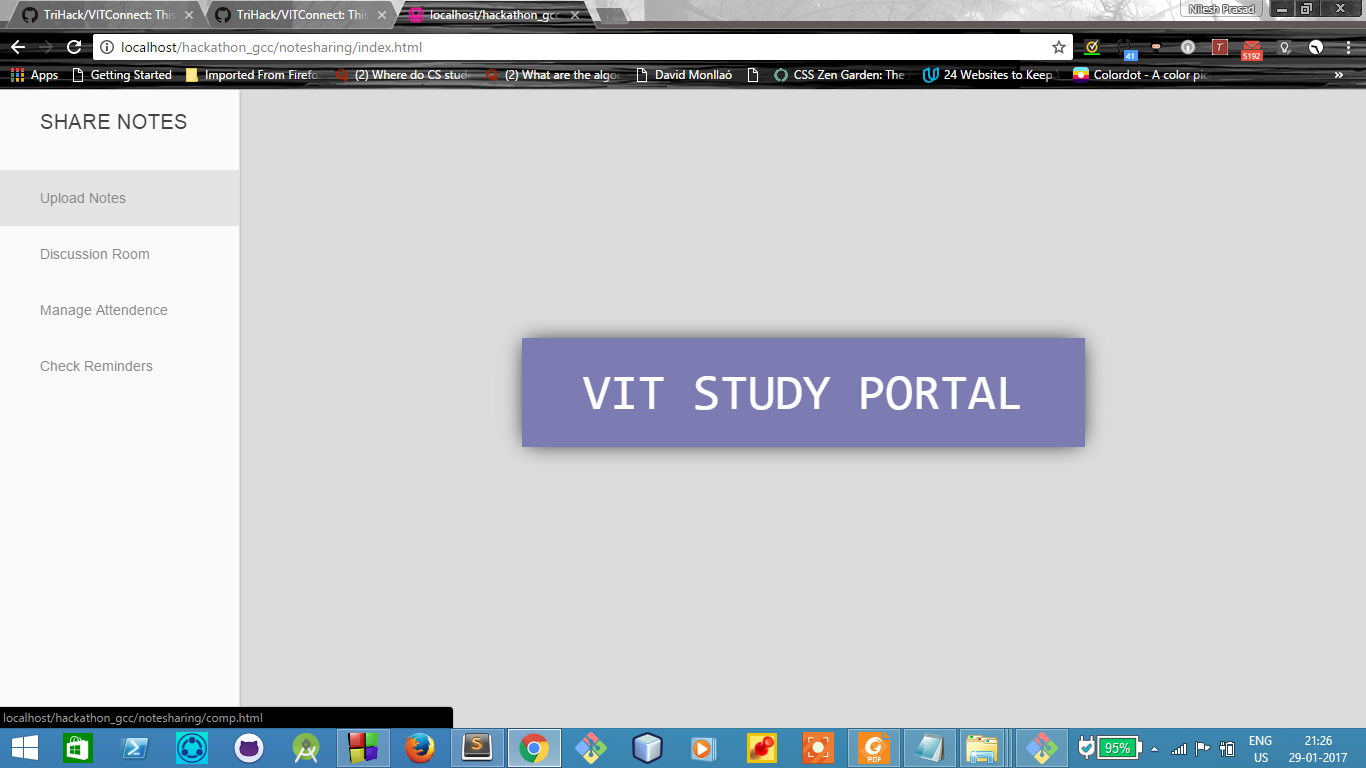This screenshot has width=1366, height=768.
Task: Open the orange PDF reader taskbar icon
Action: pyautogui.click(x=874, y=748)
